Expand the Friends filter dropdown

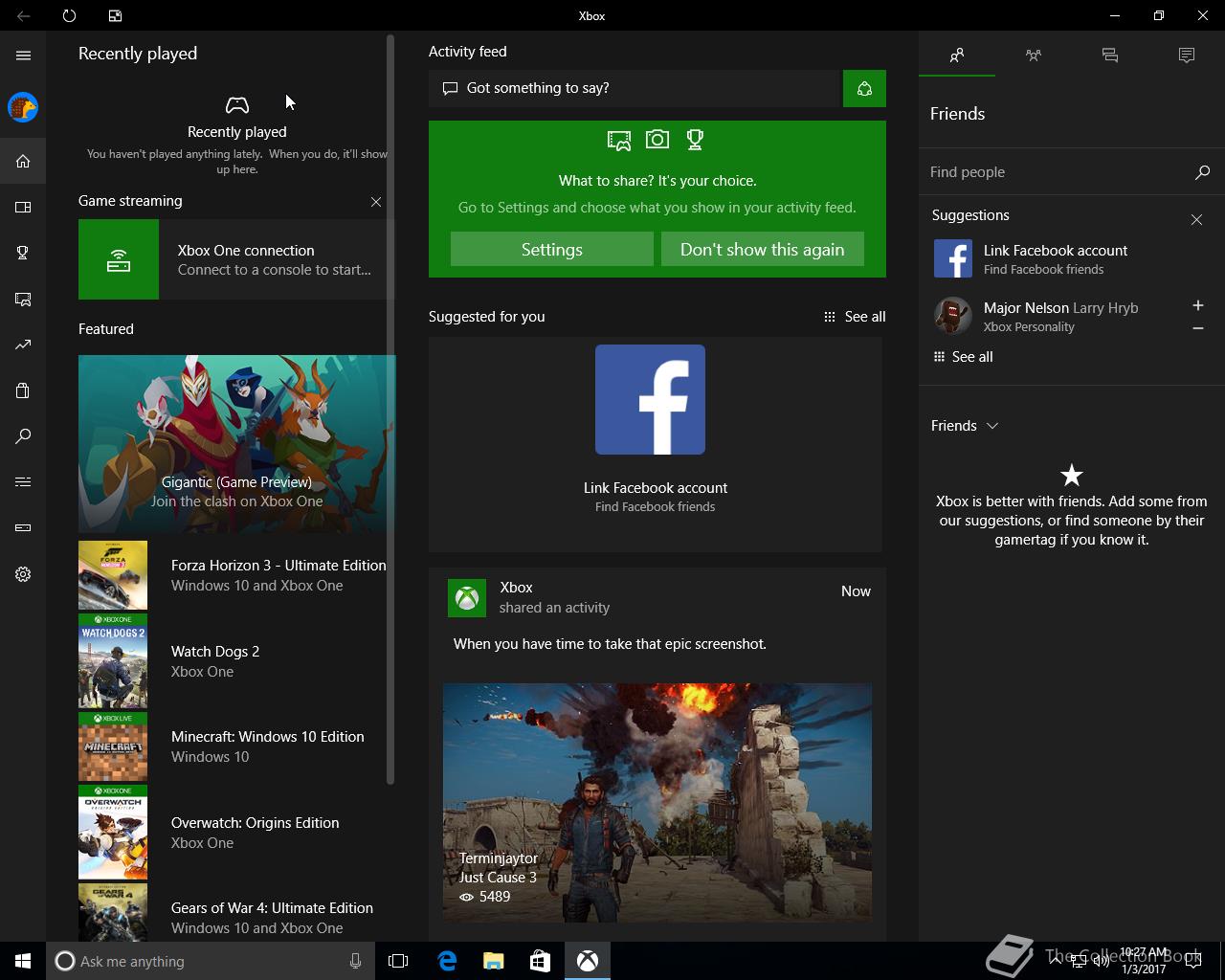(965, 426)
